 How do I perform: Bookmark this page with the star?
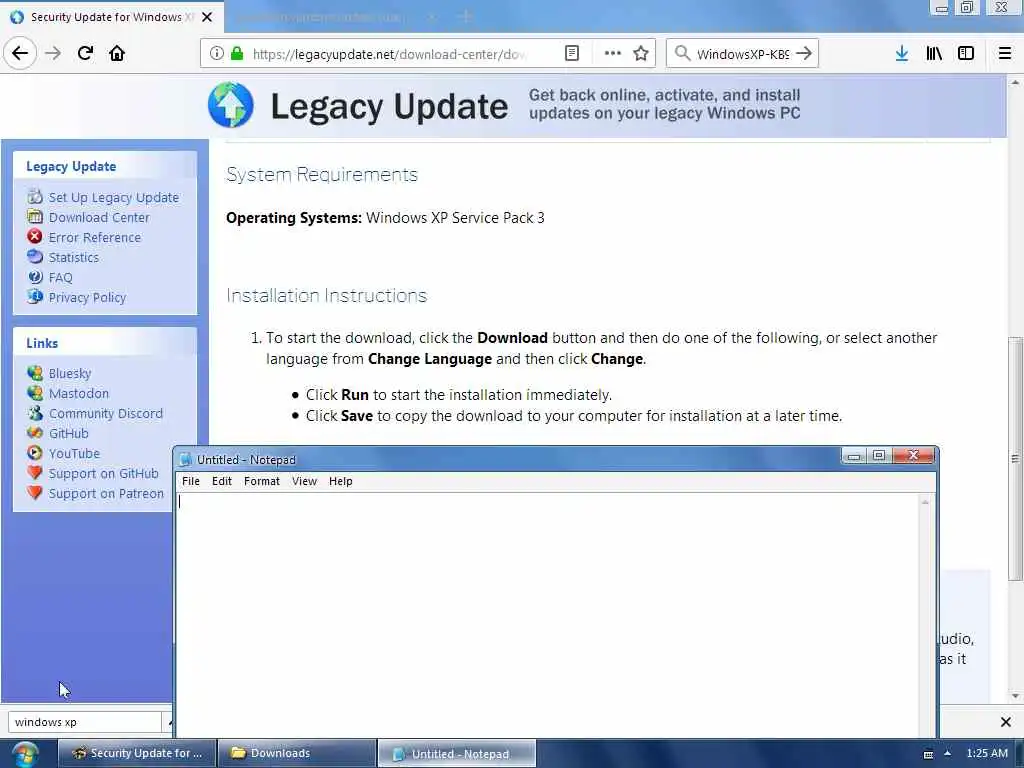[x=641, y=54]
